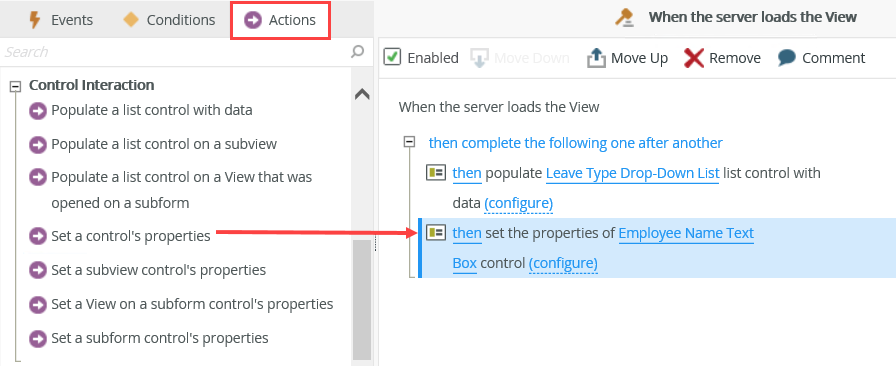Open the Conditions tab
Screen dimensions: 896x366
pos(169,20)
